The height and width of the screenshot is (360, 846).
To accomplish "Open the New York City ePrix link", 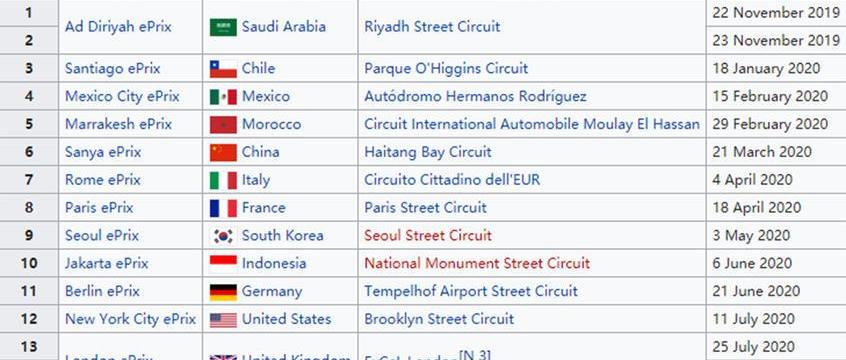I will (x=131, y=319).
